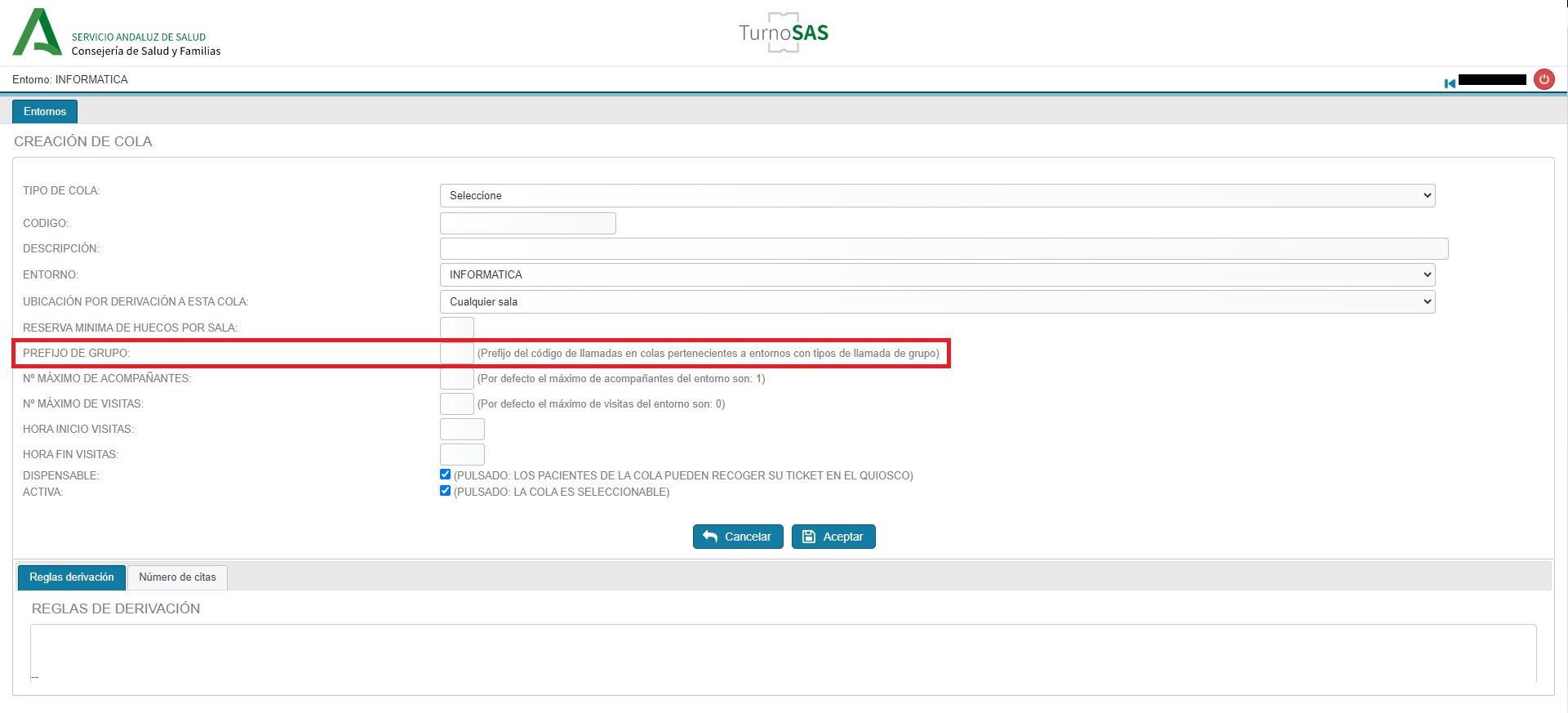Click the blue go-back arrow icon

[1450, 83]
